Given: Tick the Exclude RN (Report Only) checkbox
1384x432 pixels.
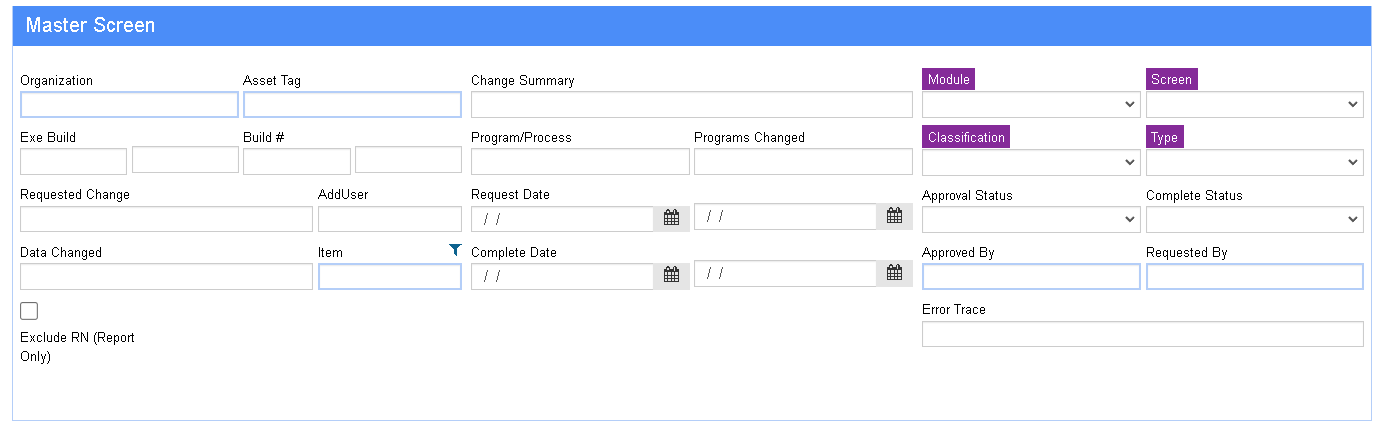Looking at the screenshot, I should click(29, 311).
